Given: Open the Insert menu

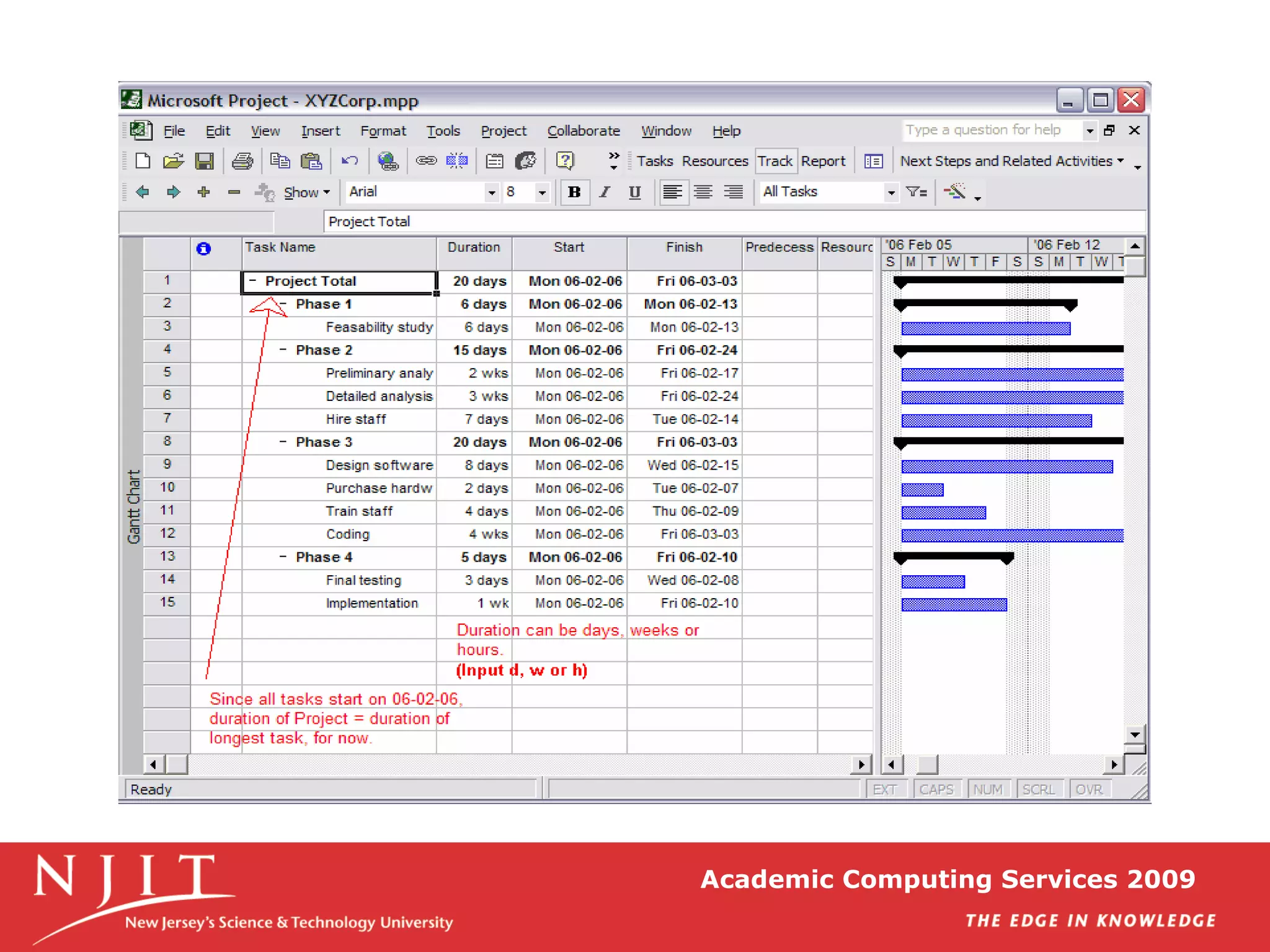Looking at the screenshot, I should point(321,131).
